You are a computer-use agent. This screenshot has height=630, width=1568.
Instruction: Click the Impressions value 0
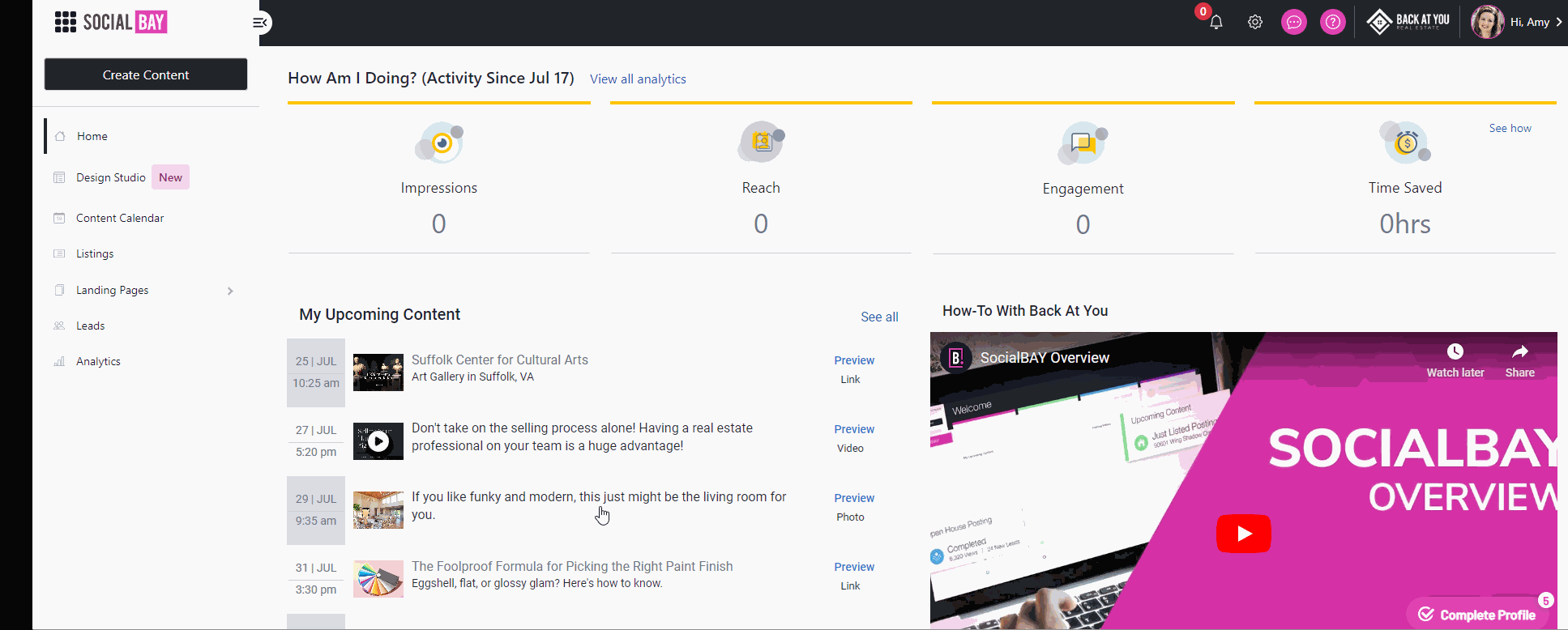coord(438,223)
